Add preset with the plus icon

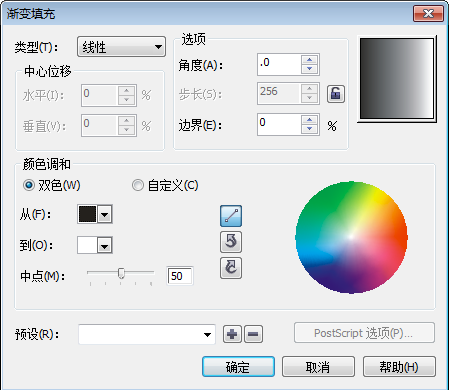tap(232, 334)
